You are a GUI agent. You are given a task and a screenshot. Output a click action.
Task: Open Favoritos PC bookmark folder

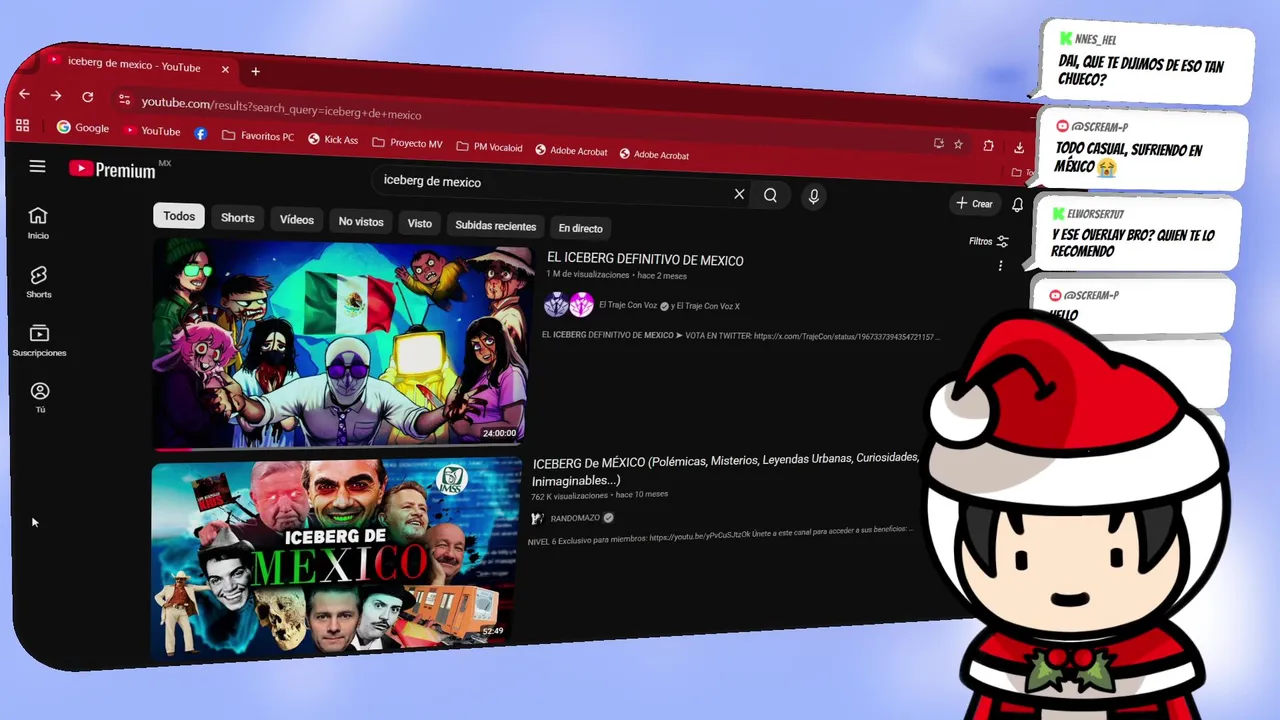258,136
